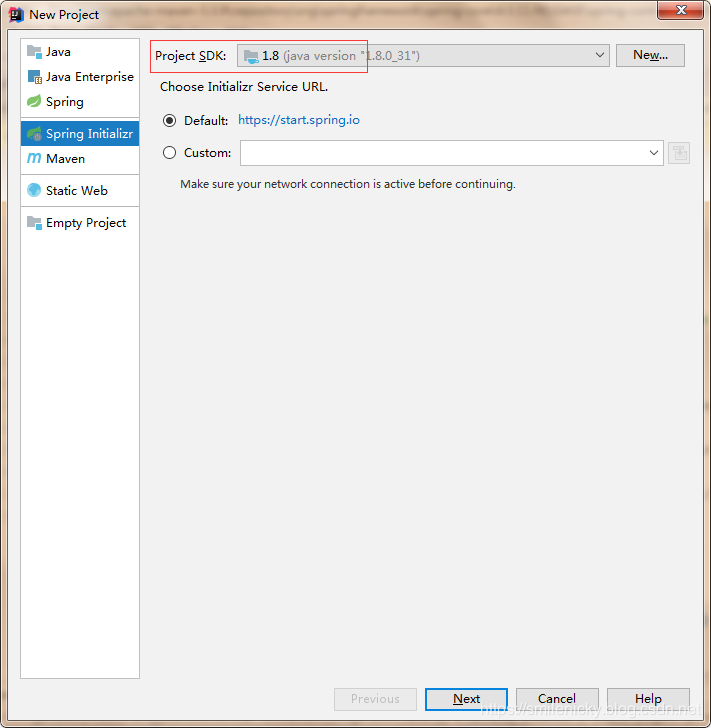711x728 pixels.
Task: Click the IntelliJ IDEA logo in title bar
Action: point(16,15)
